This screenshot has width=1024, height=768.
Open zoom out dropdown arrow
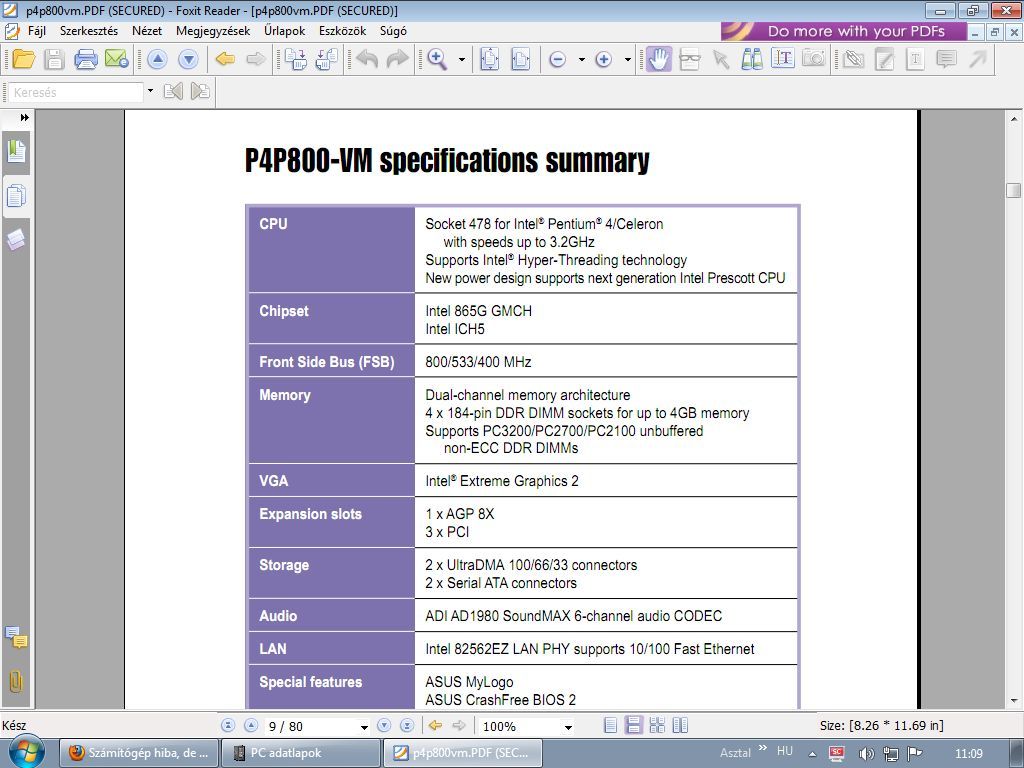click(581, 59)
